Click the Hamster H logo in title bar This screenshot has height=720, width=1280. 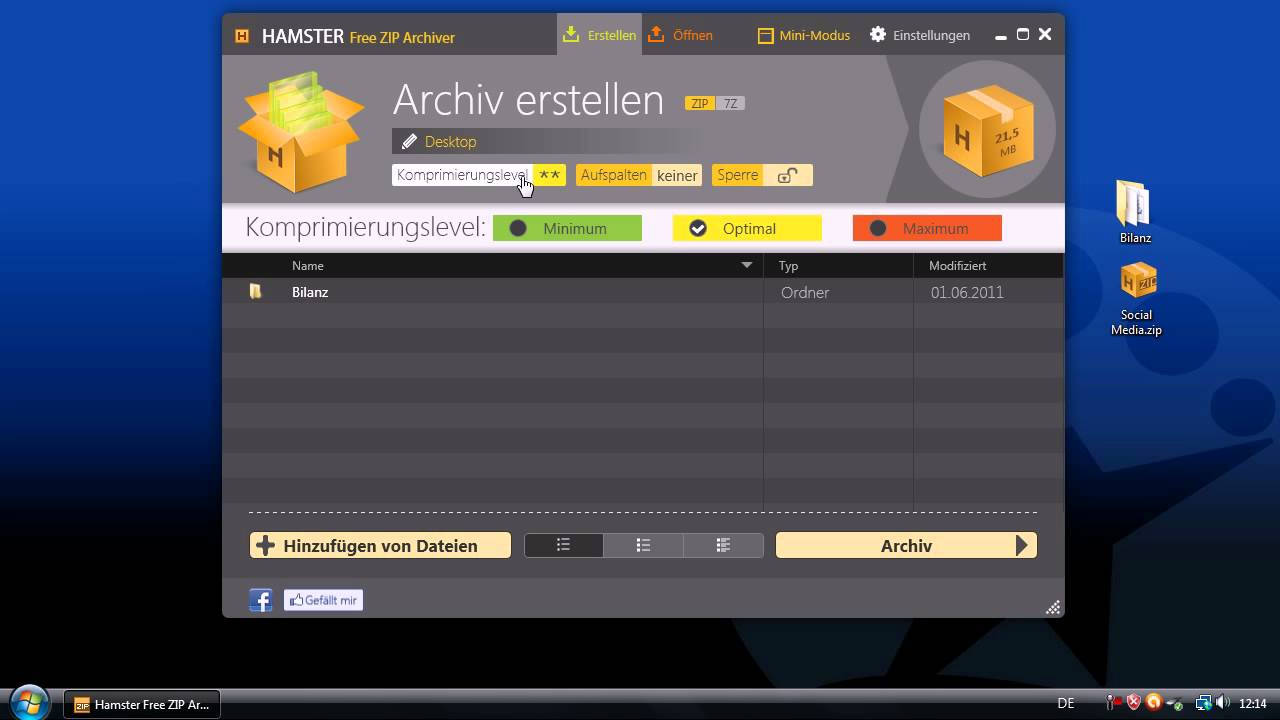click(x=242, y=36)
